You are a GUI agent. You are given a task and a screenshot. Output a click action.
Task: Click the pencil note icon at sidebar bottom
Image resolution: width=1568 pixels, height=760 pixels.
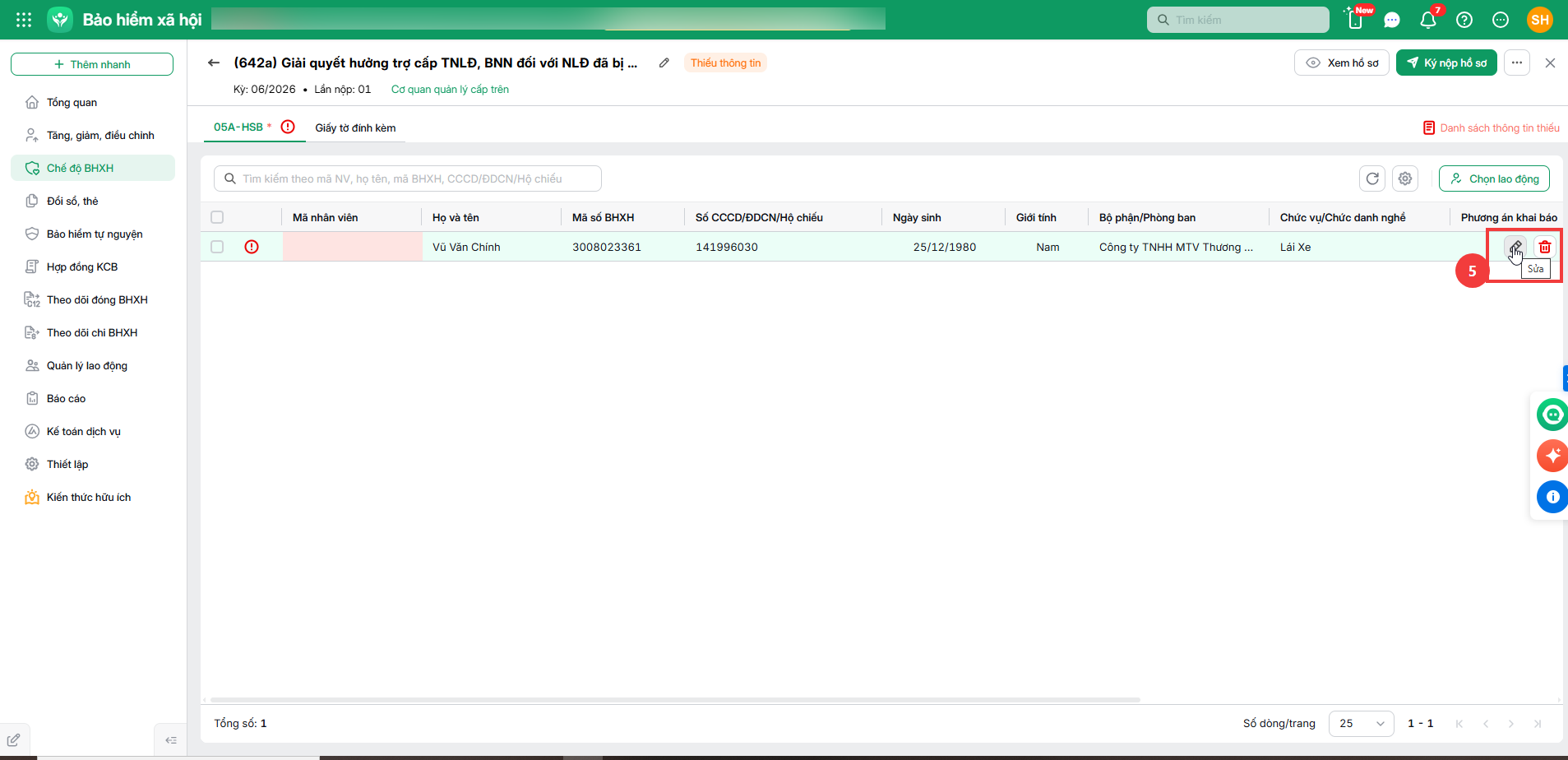click(x=14, y=739)
